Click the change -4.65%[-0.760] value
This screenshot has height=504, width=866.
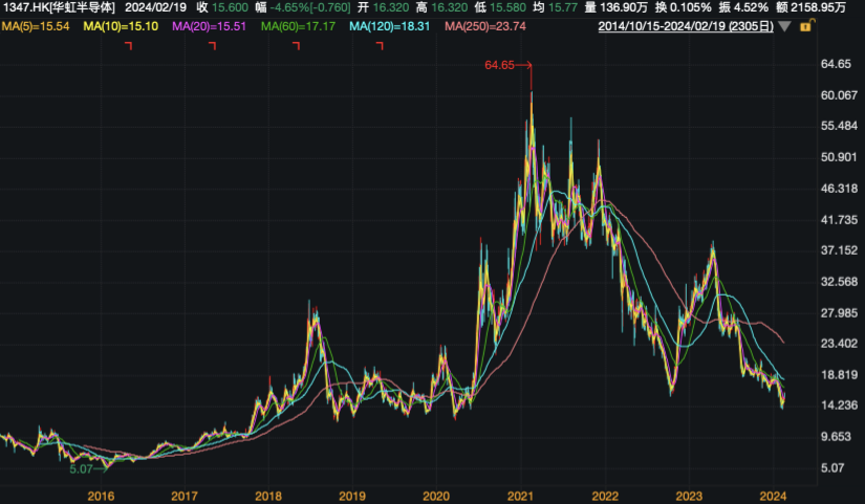click(x=310, y=8)
